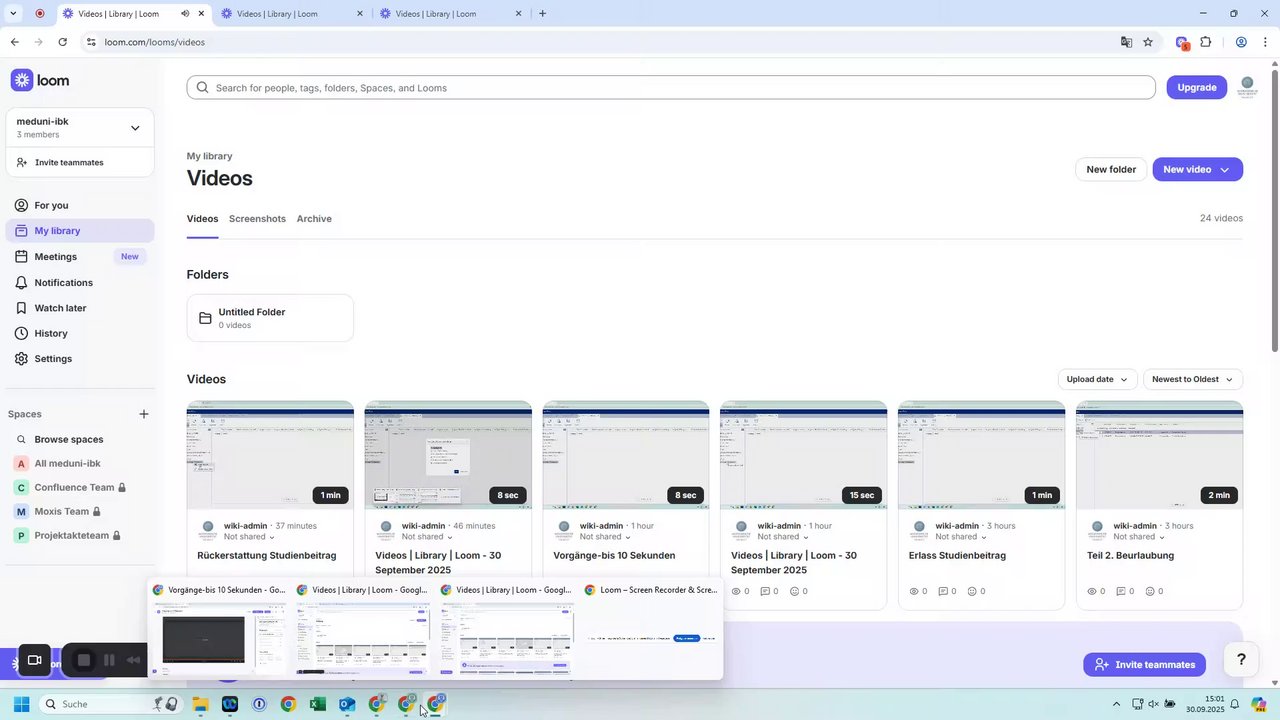Image resolution: width=1280 pixels, height=720 pixels.
Task: Click the comments icon on Erlass Studienbeitrag card
Action: pos(943,591)
